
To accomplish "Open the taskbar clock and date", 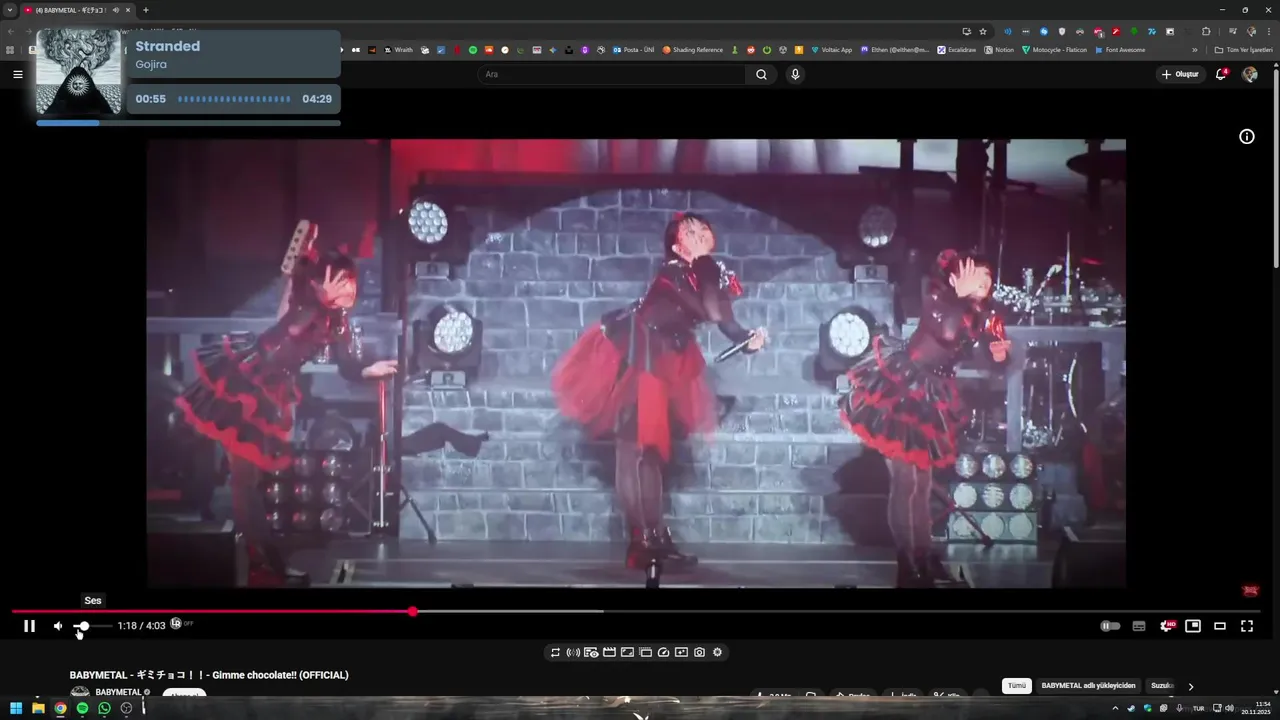I will pos(1255,708).
